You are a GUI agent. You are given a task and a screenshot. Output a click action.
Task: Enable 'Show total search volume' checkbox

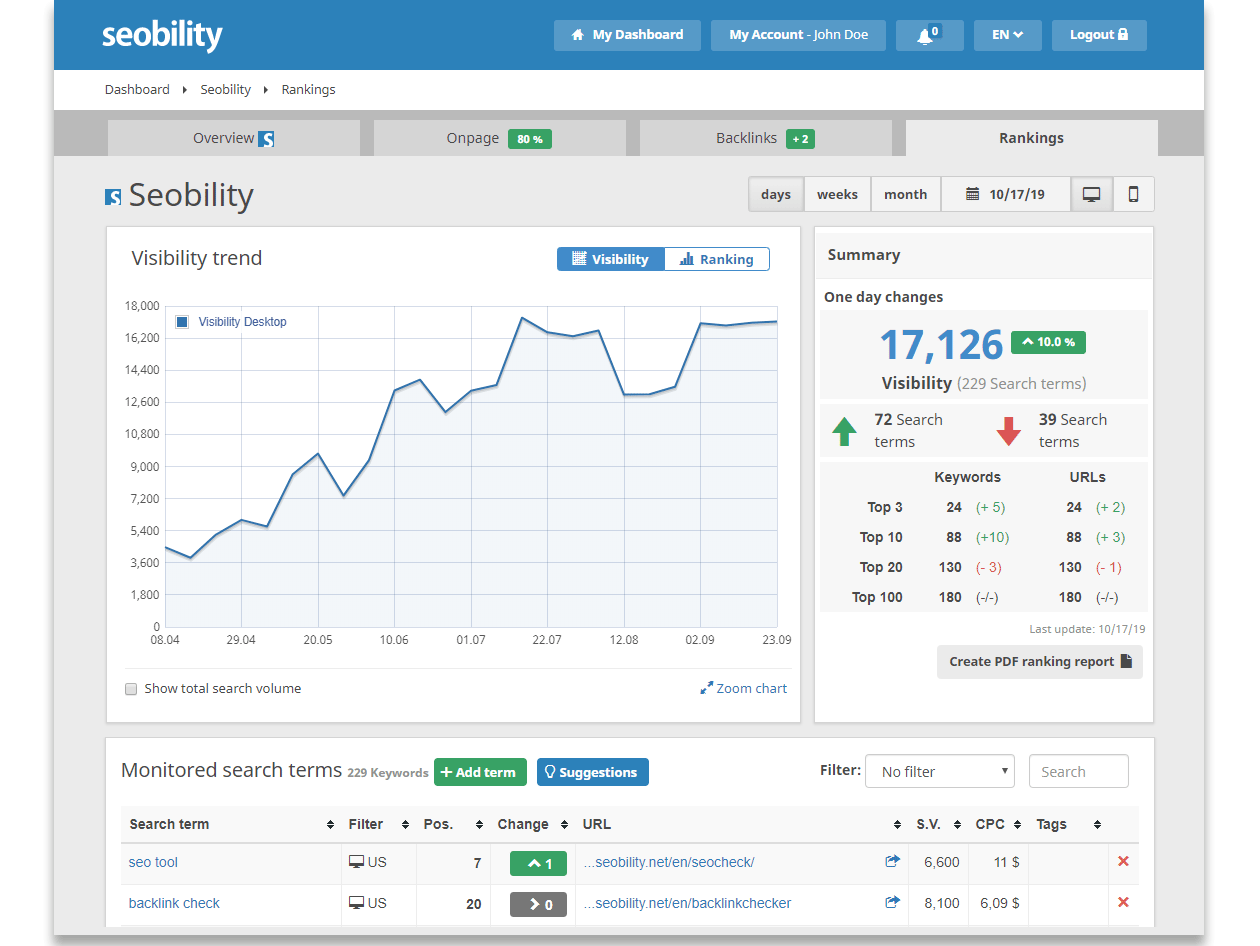click(131, 689)
